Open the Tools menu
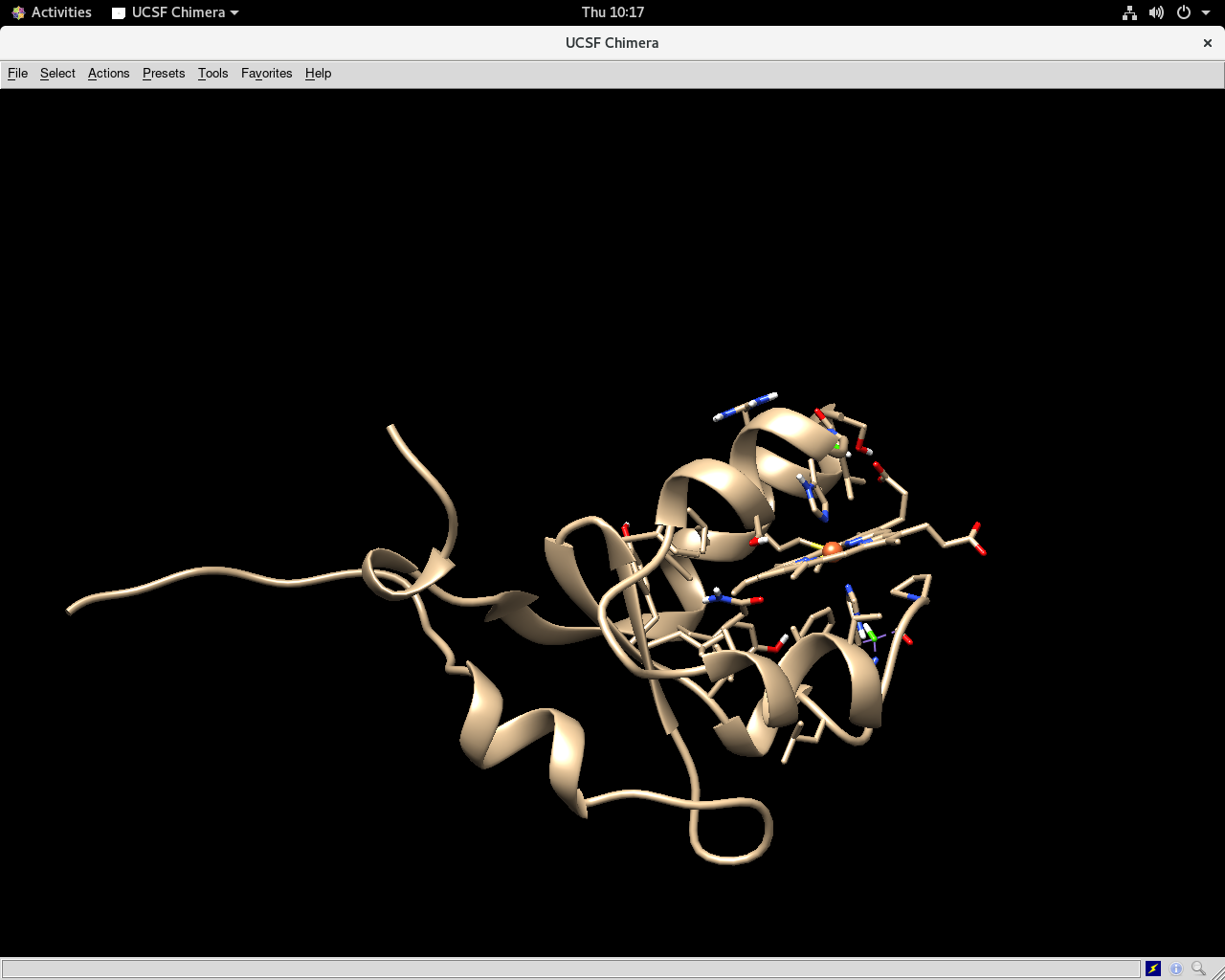The height and width of the screenshot is (980, 1225). point(212,74)
